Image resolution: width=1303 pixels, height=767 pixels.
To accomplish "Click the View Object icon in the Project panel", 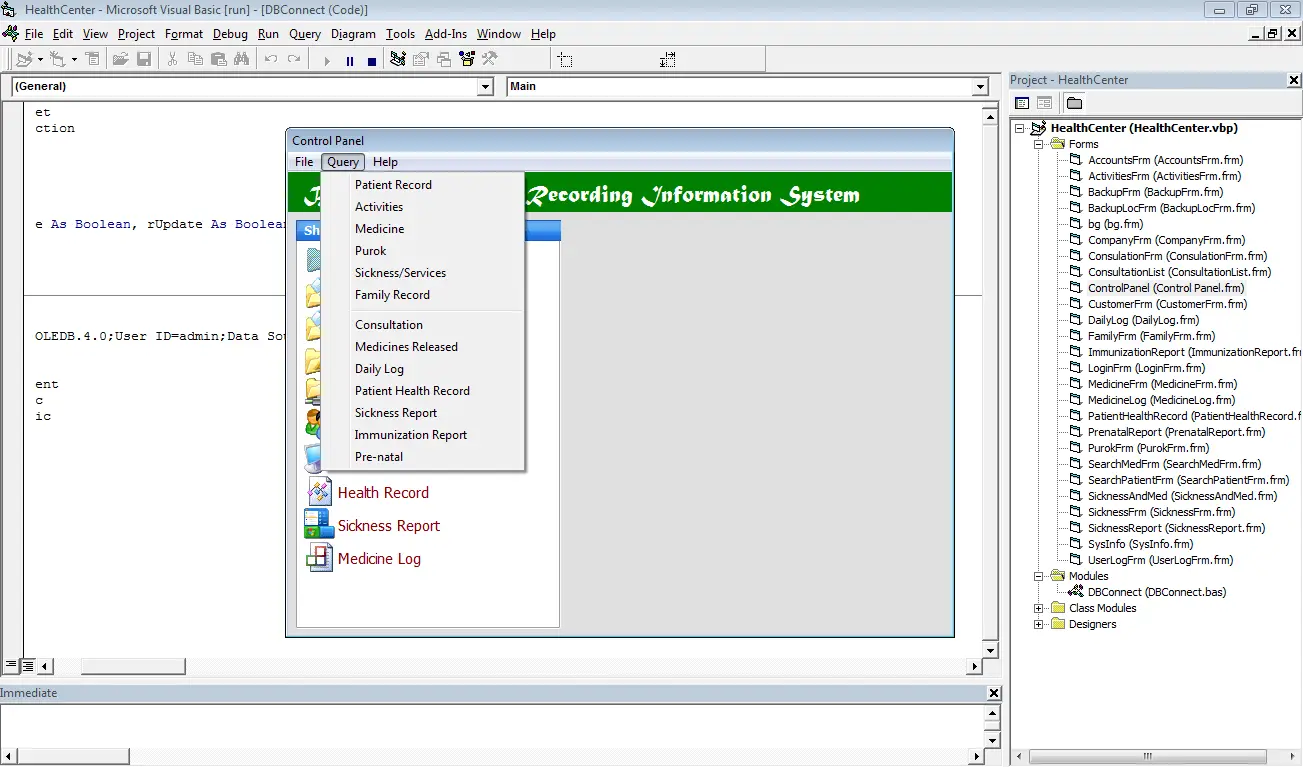I will point(1044,103).
